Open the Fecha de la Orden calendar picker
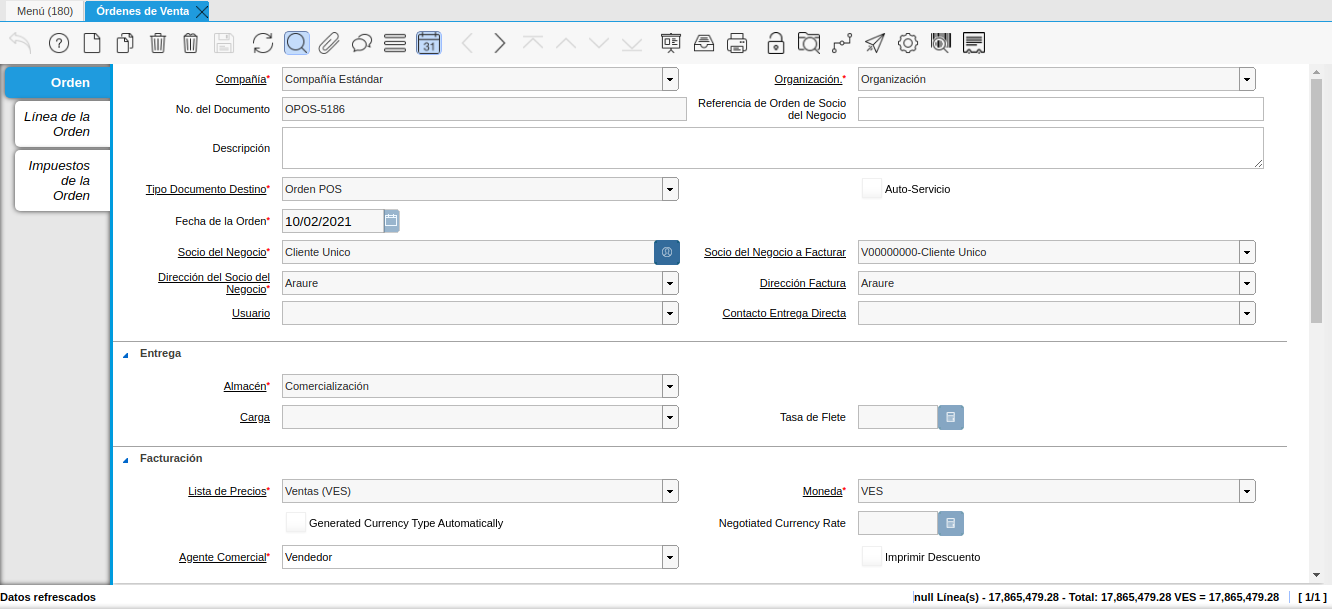Viewport: 1332px width, 609px height. pos(391,220)
